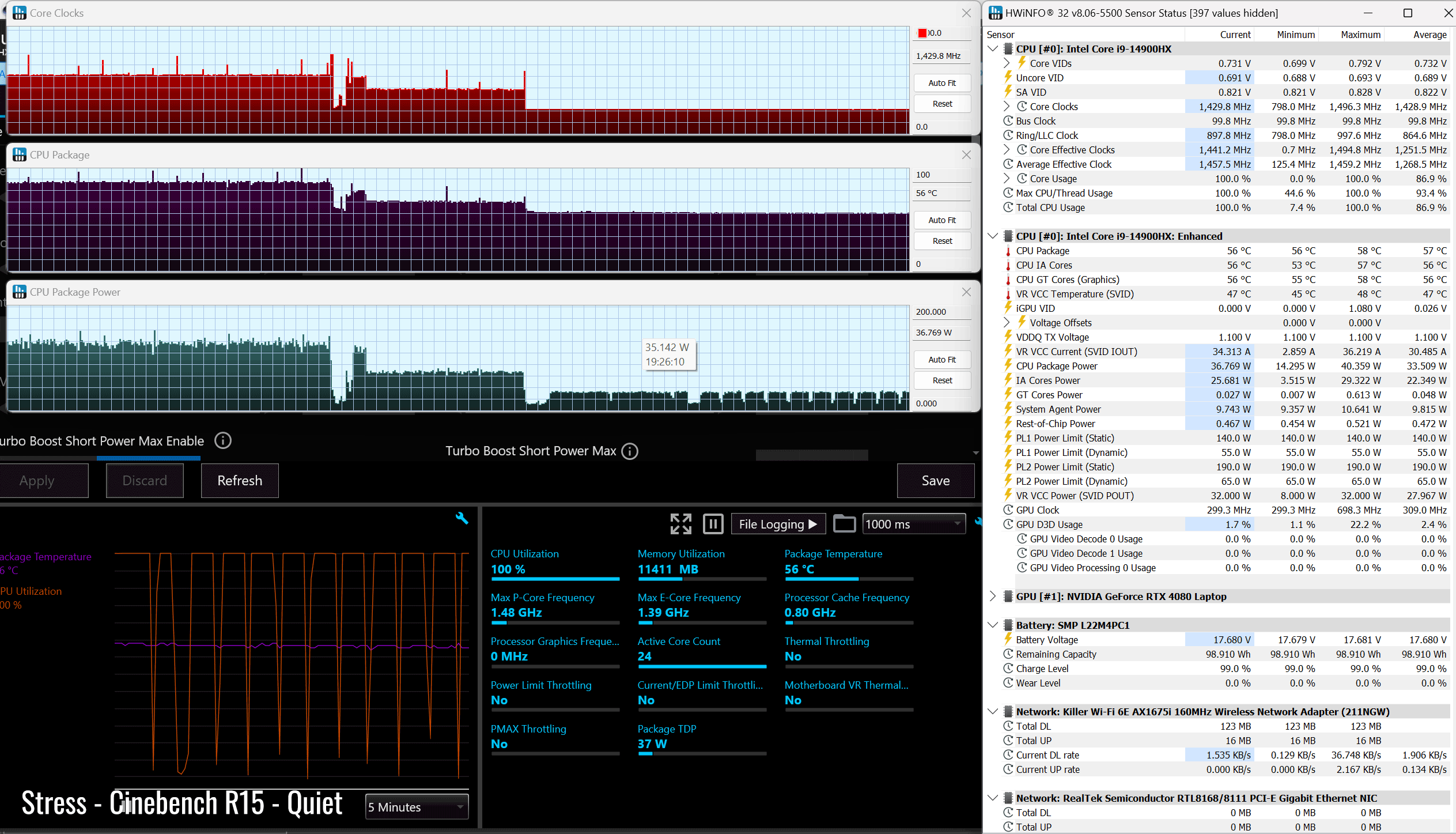The width and height of the screenshot is (1456, 834).
Task: Click the Sensor column header
Action: coord(1083,35)
